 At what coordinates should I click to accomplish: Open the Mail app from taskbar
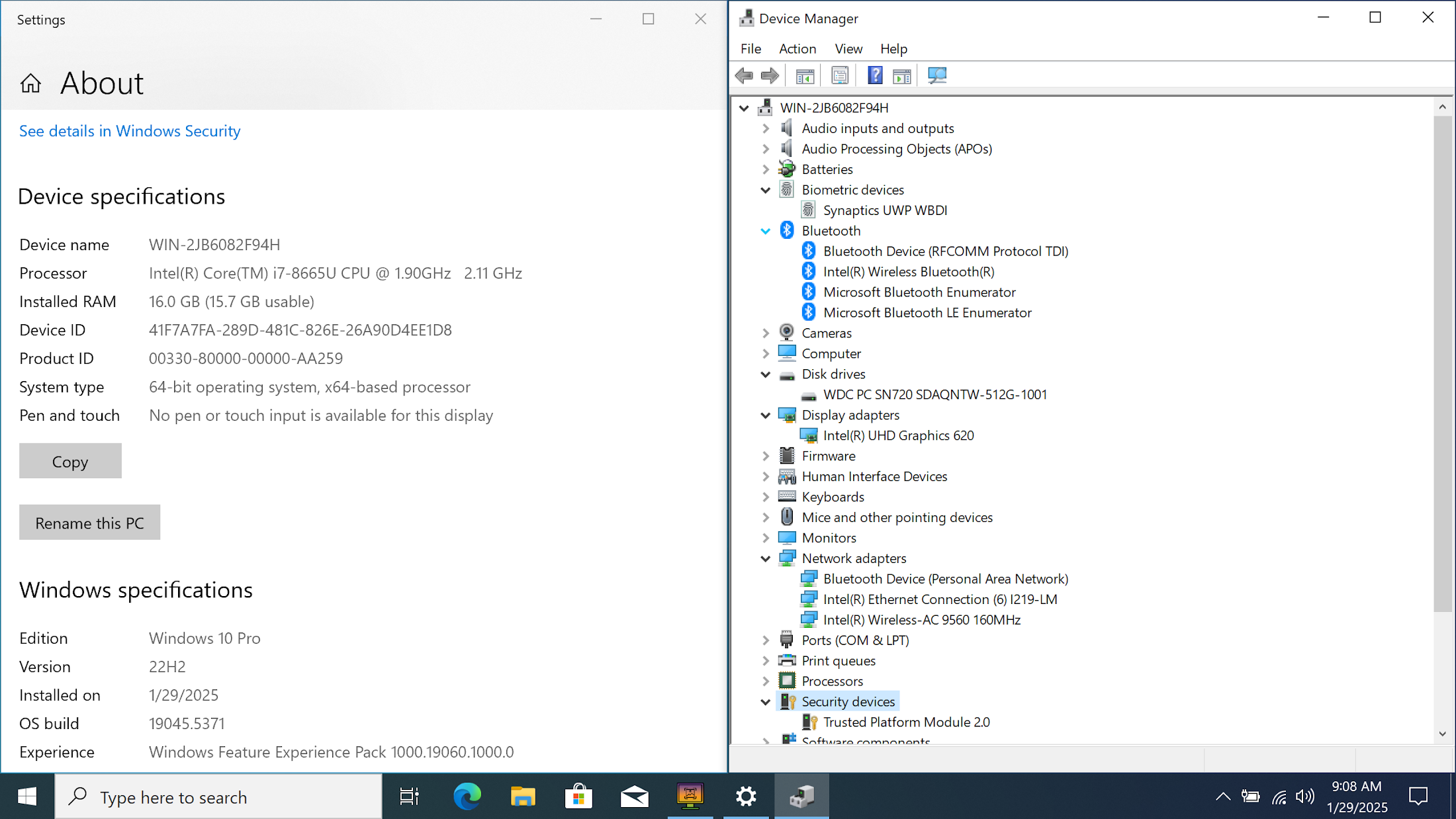coord(634,797)
